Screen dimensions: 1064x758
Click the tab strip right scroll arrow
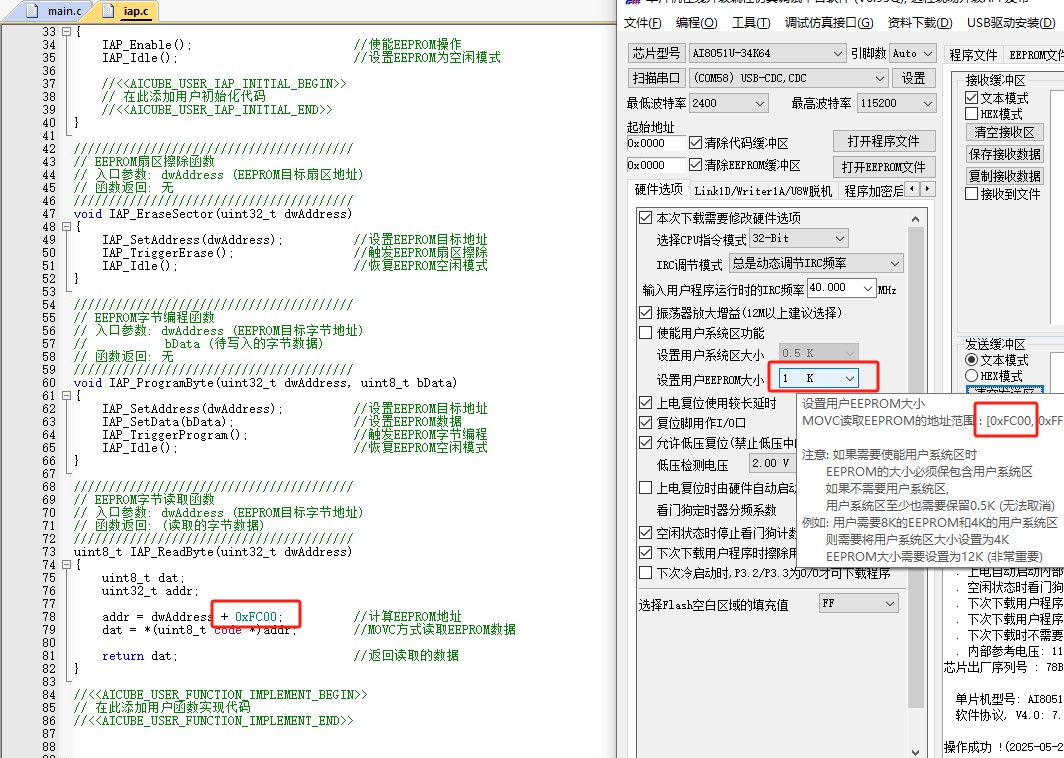927,189
